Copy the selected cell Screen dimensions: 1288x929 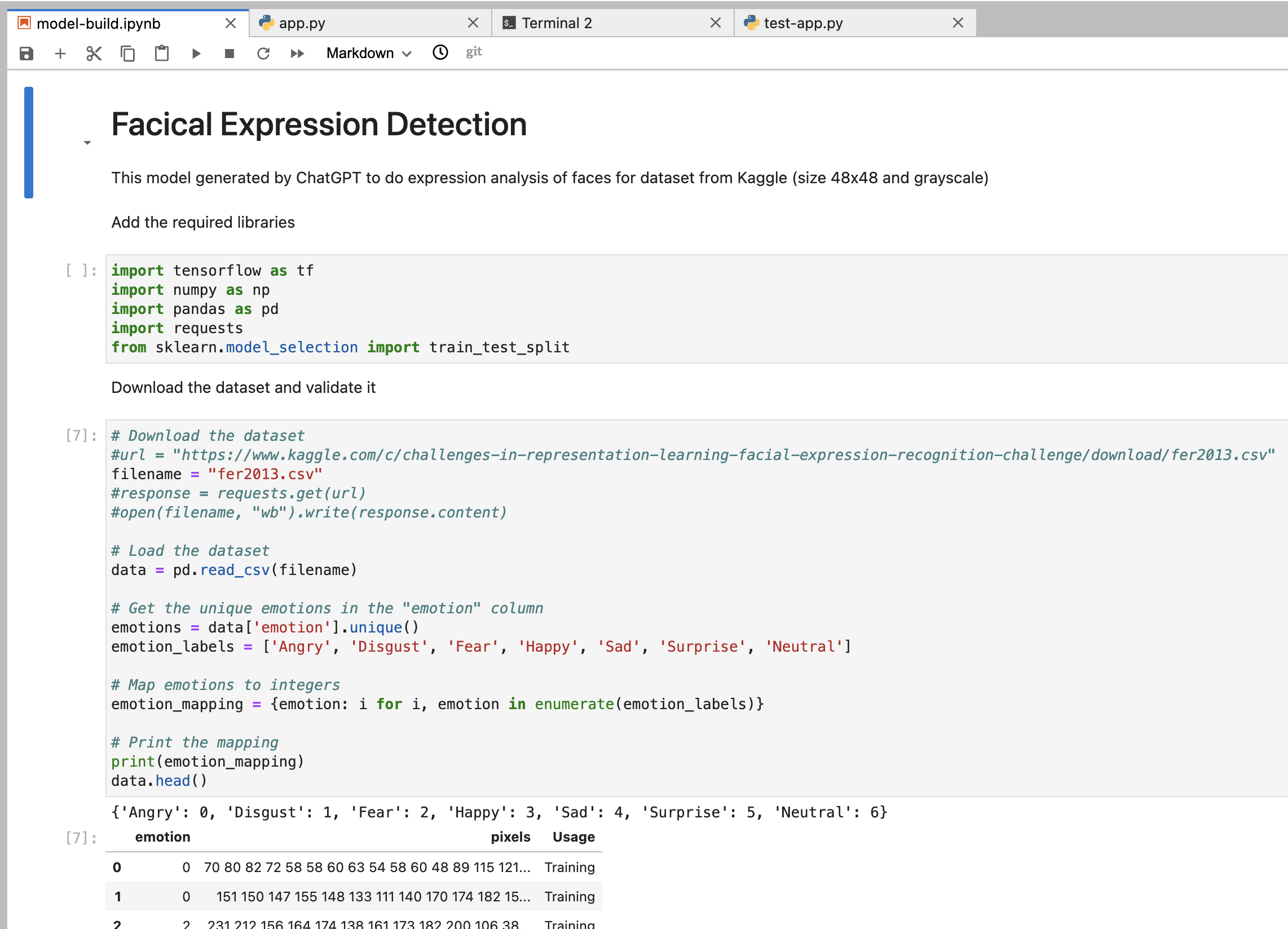coord(128,53)
